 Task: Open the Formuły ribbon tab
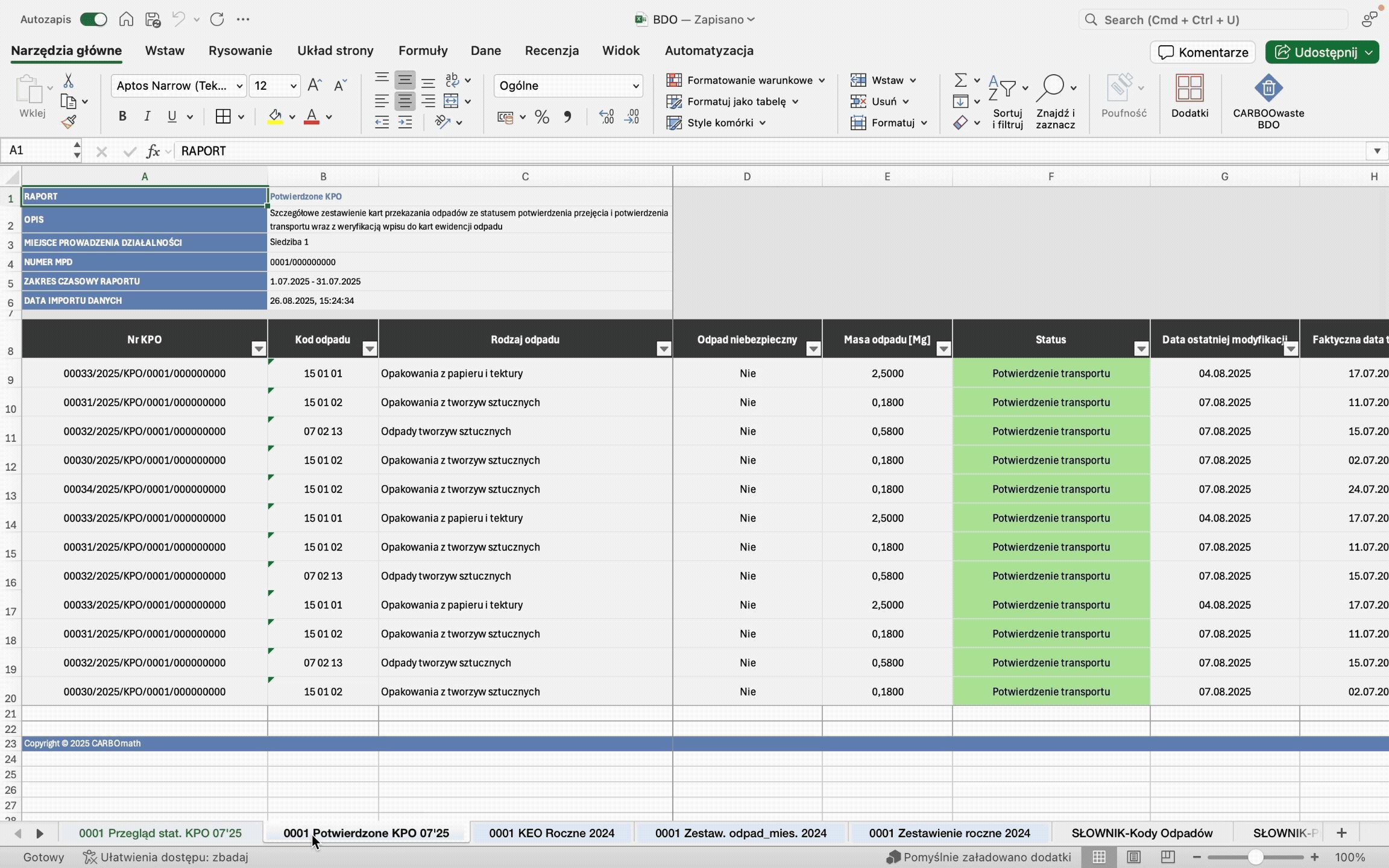pos(423,51)
